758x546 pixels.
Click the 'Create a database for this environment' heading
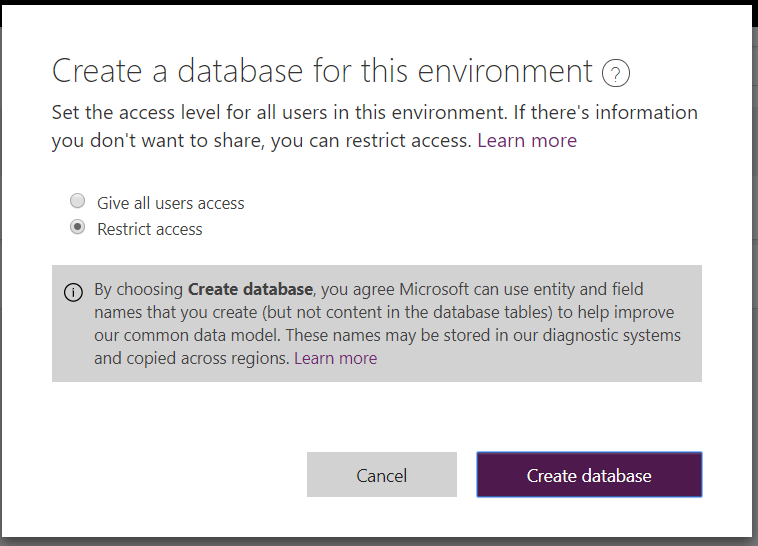[x=322, y=72]
